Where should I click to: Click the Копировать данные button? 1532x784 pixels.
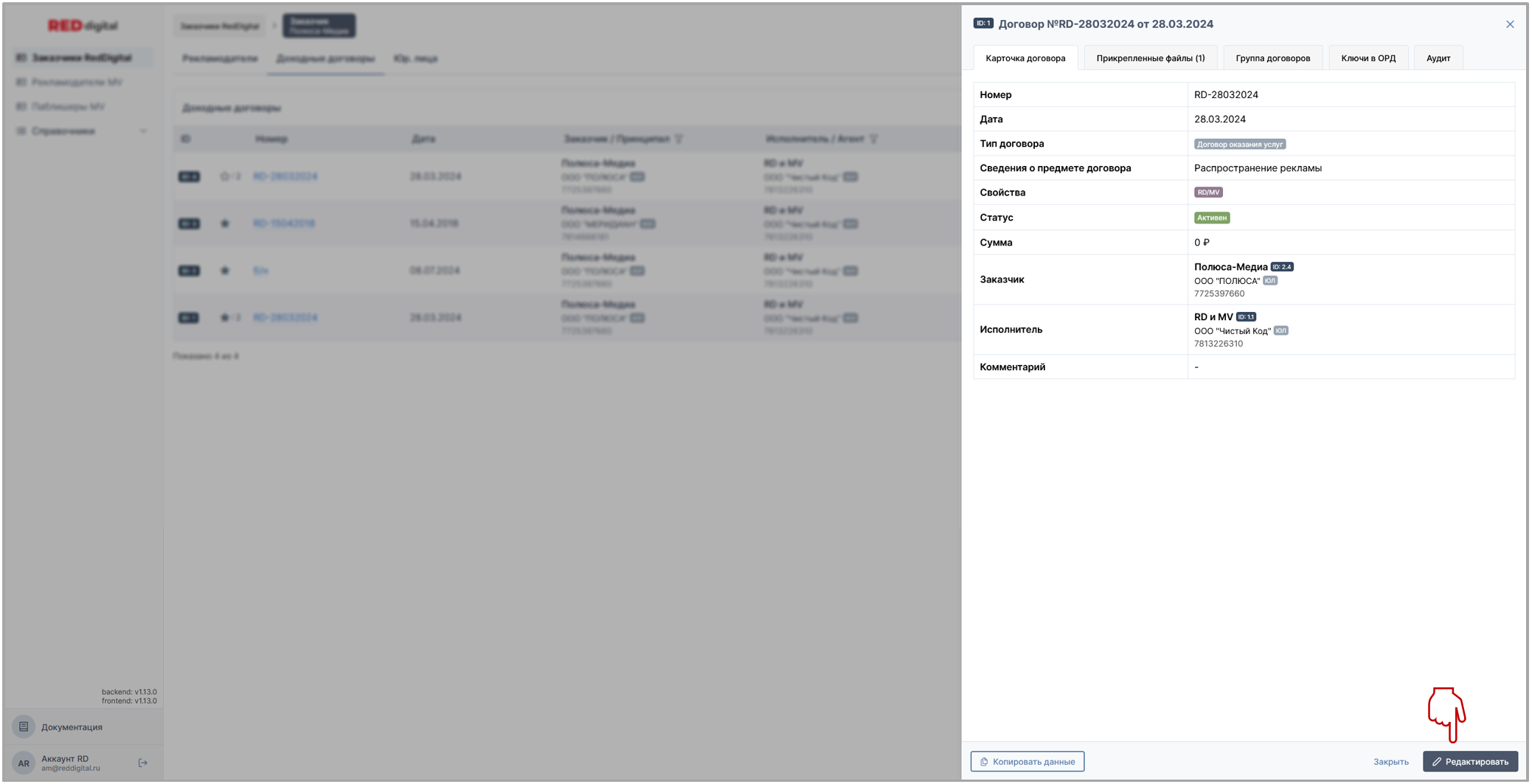(x=1027, y=761)
